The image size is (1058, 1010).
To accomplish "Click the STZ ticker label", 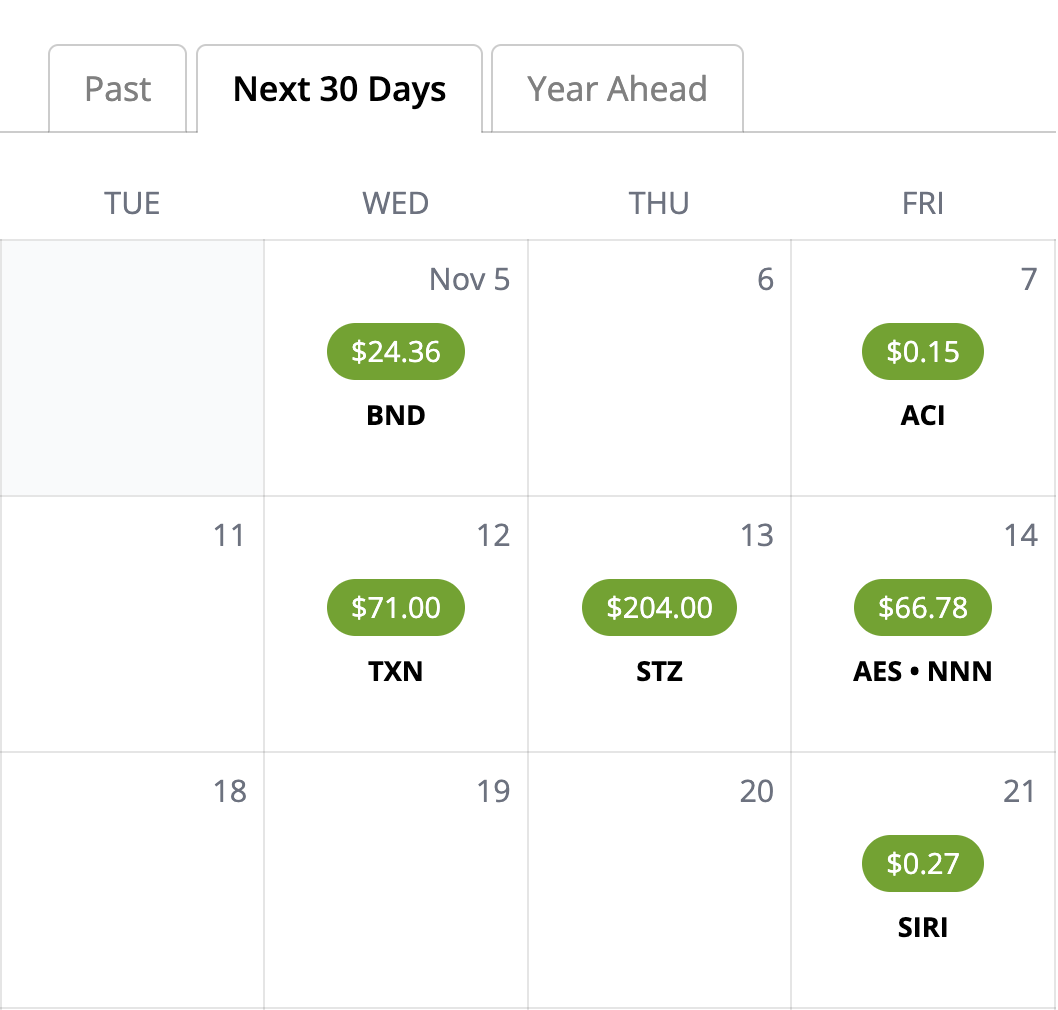I will click(659, 671).
